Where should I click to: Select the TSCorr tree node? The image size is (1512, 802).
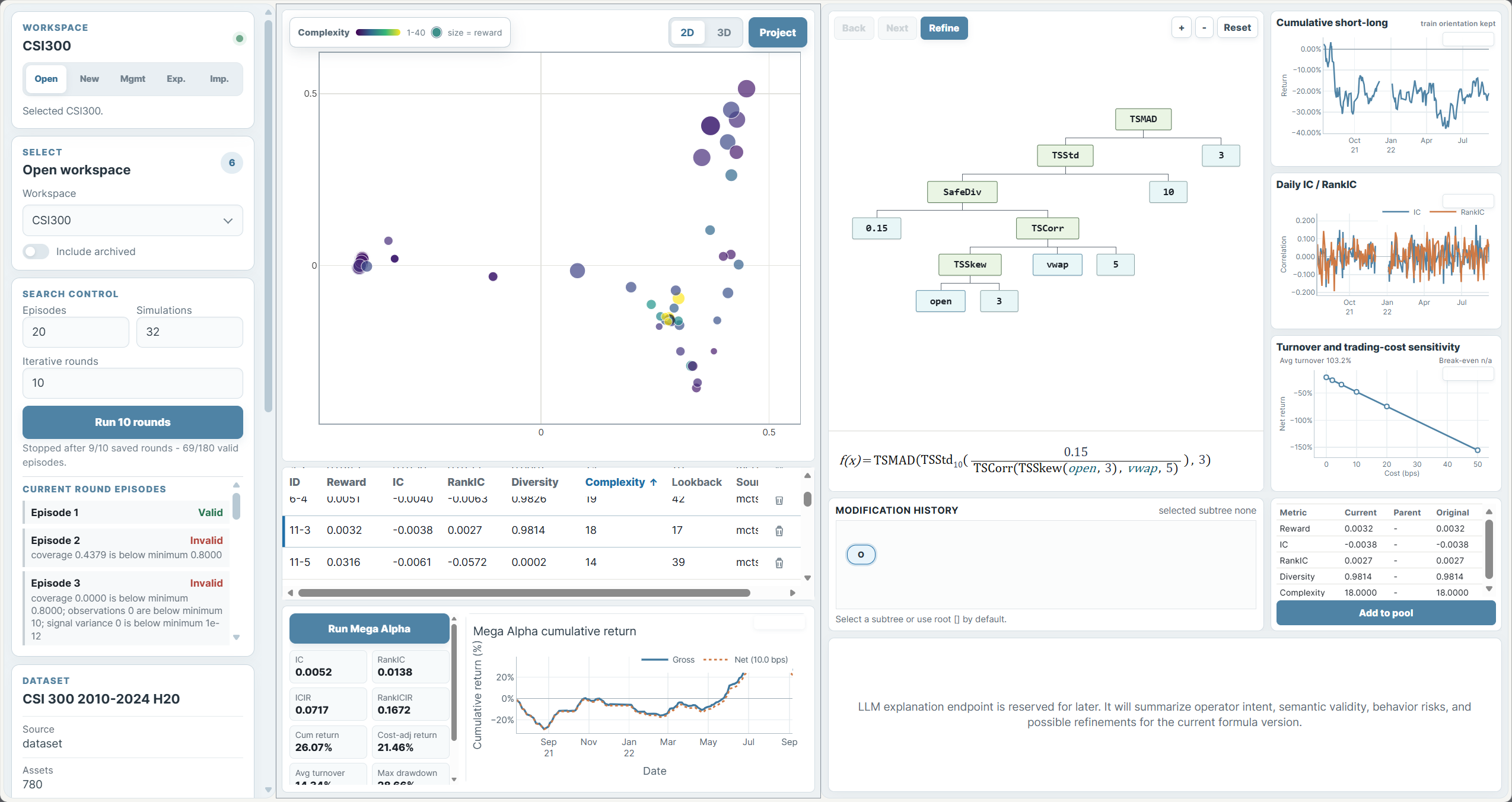click(x=1048, y=228)
